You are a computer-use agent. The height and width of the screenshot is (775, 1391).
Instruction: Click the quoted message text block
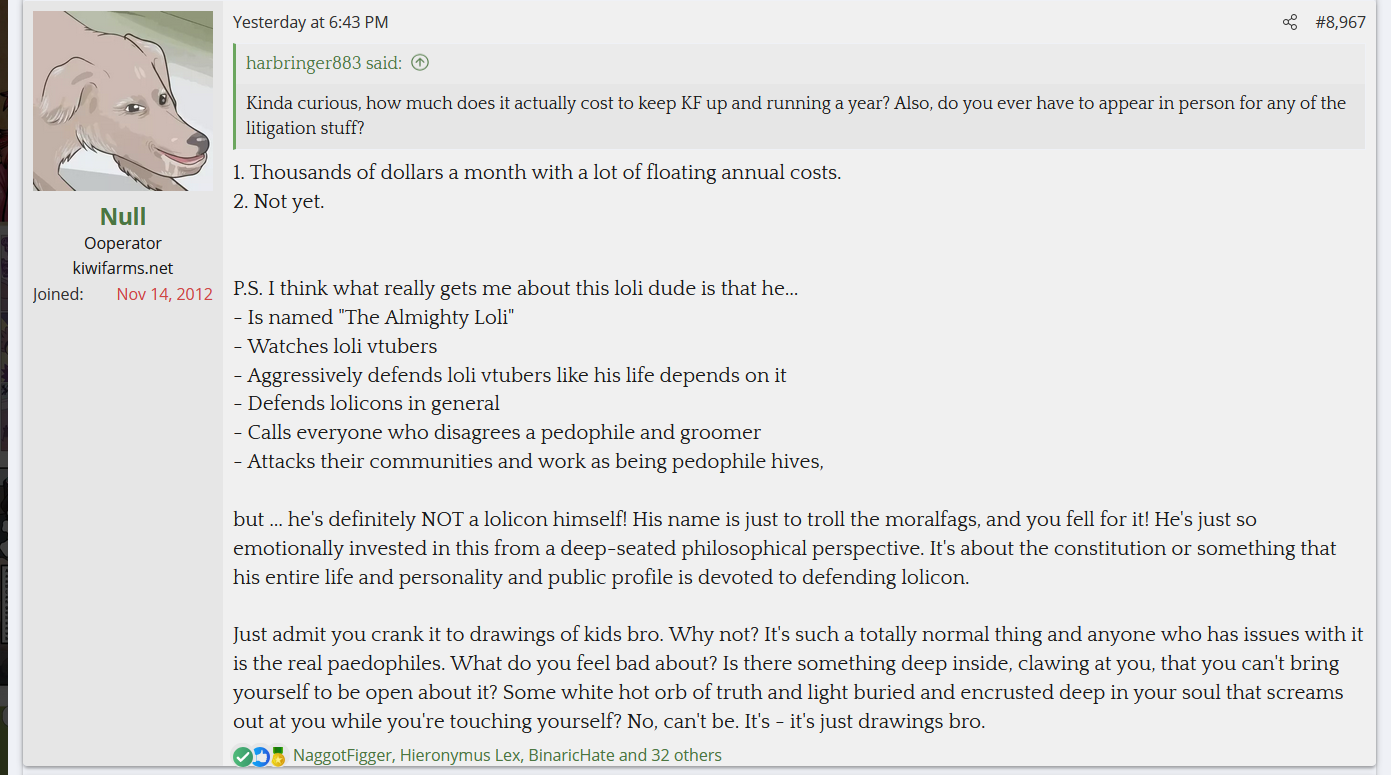[x=795, y=115]
